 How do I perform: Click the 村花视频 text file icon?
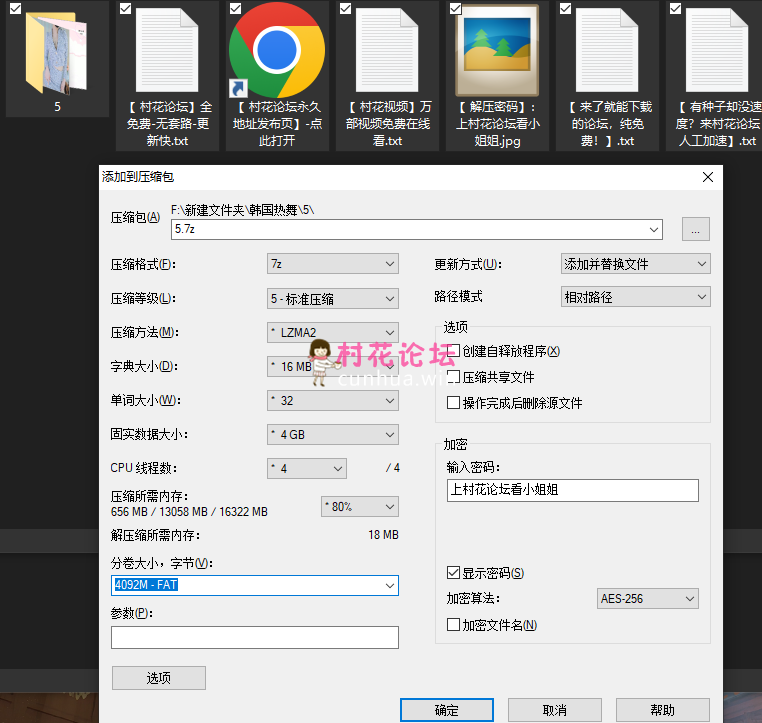(386, 49)
